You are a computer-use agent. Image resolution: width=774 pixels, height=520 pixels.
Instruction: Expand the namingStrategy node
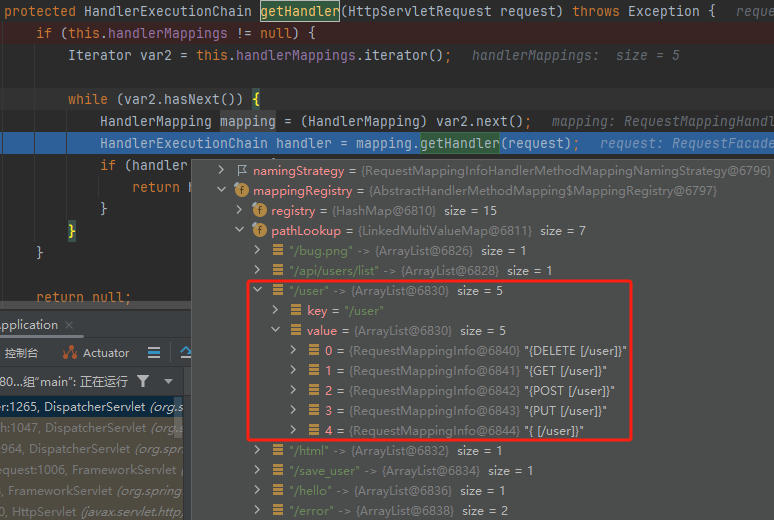221,170
